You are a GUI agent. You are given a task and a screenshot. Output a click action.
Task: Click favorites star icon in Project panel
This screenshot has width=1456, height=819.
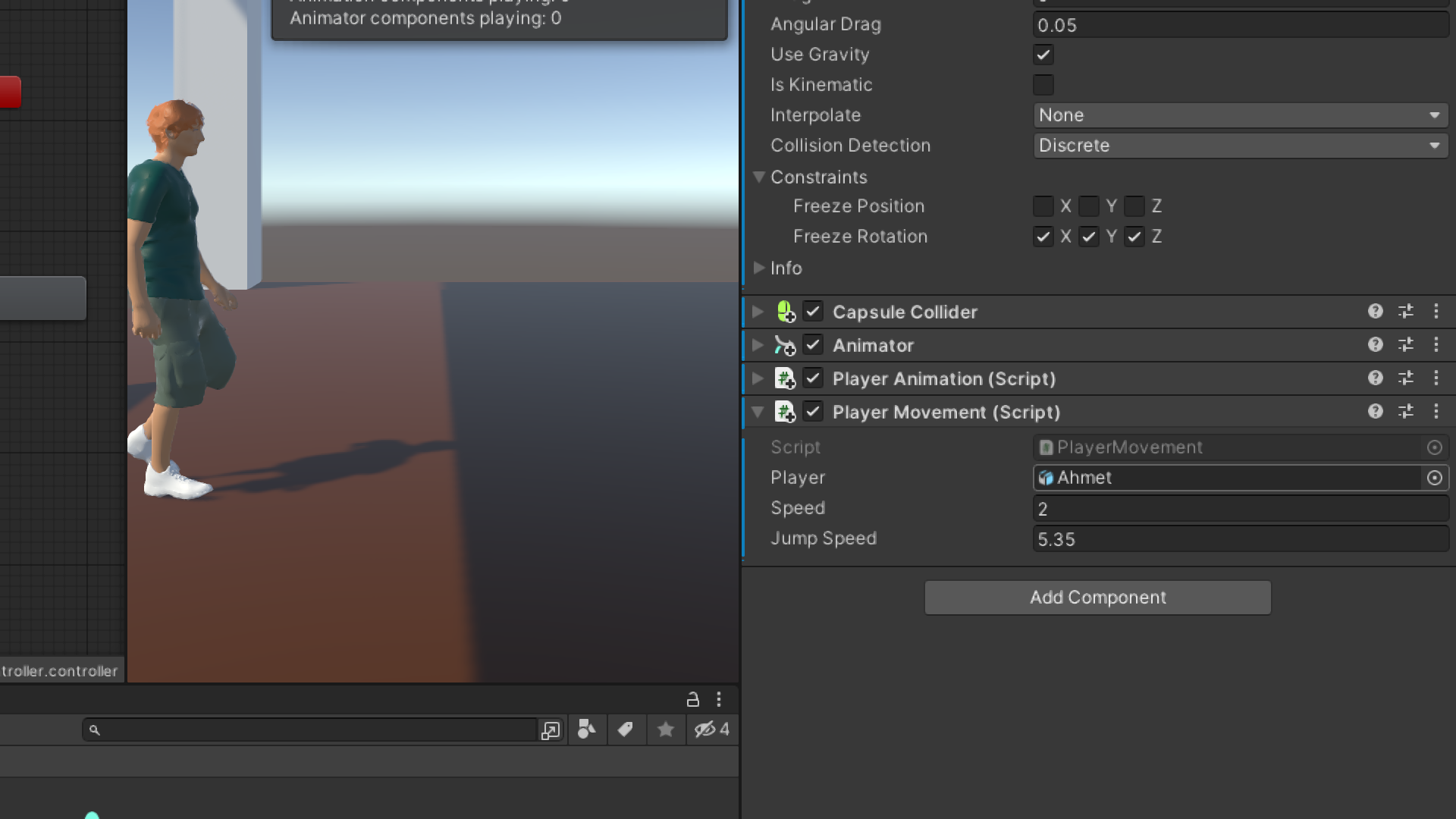pos(666,730)
